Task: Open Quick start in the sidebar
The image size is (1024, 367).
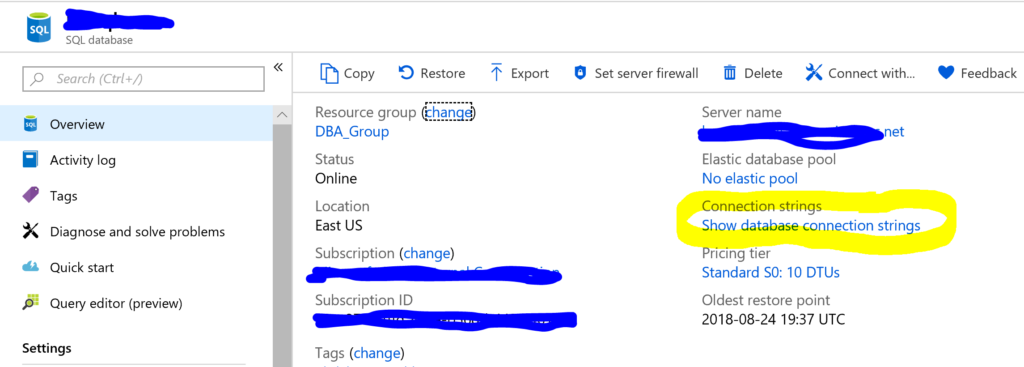Action: [x=136, y=267]
